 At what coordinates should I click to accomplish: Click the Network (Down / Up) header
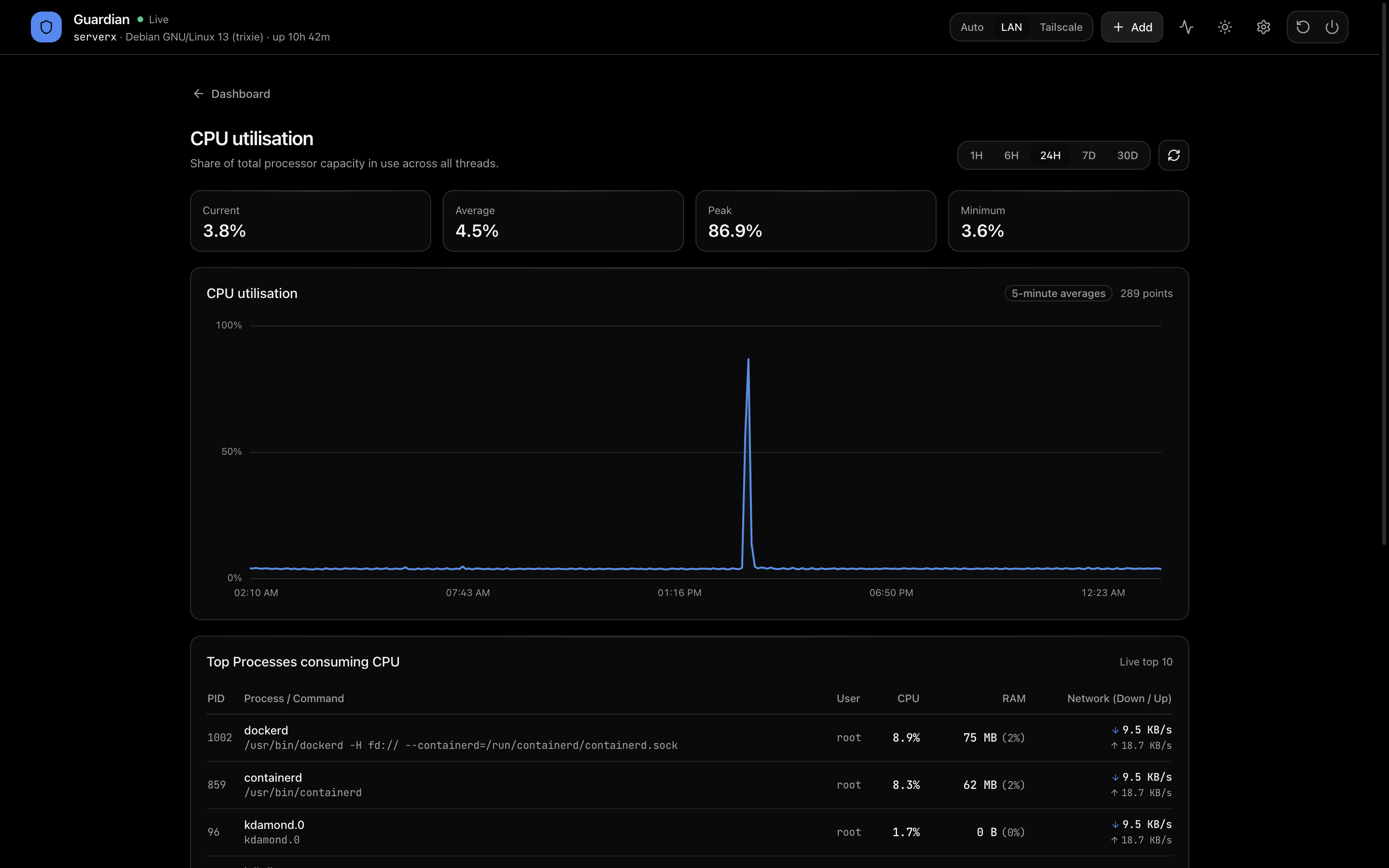[x=1119, y=699]
